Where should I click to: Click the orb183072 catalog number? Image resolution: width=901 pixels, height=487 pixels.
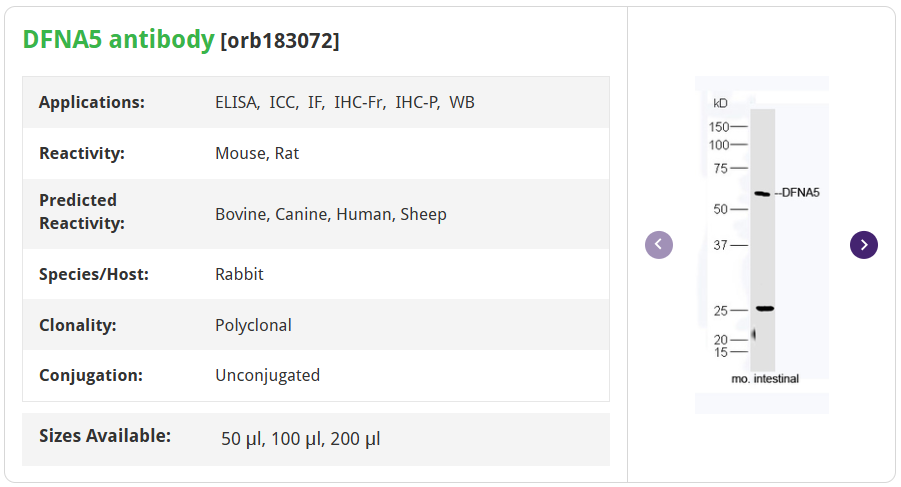[280, 41]
